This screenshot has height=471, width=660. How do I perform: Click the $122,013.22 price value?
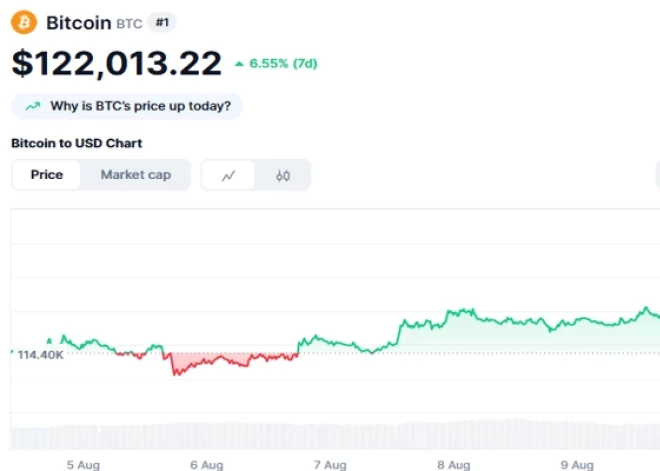(x=116, y=63)
